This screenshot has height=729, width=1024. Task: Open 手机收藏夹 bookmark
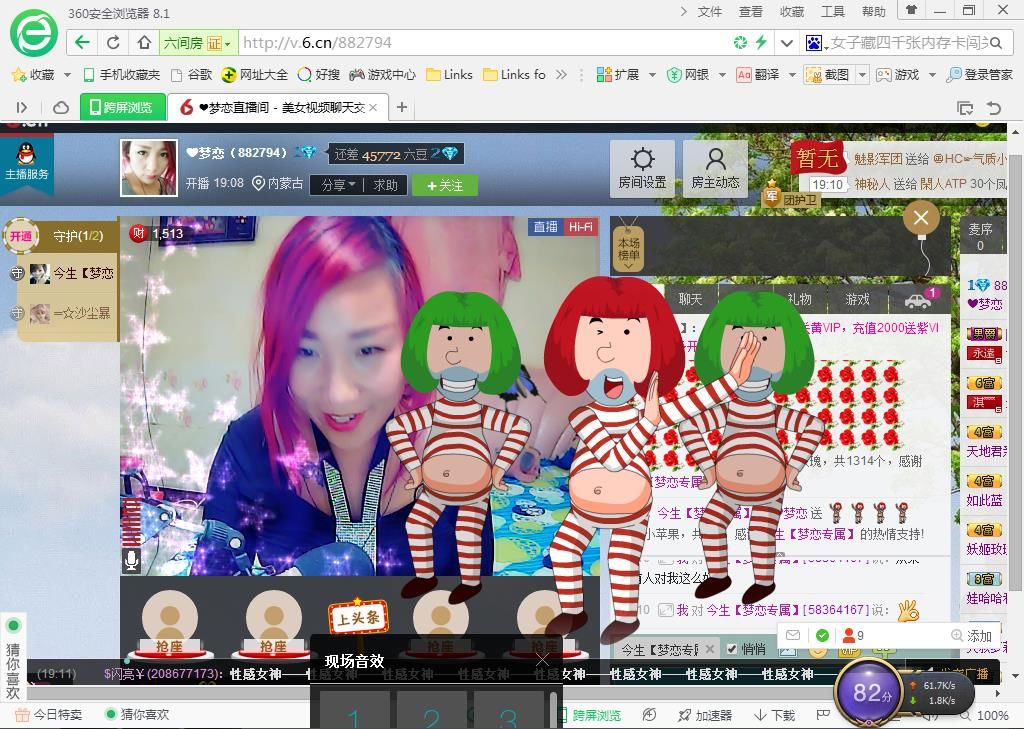122,75
